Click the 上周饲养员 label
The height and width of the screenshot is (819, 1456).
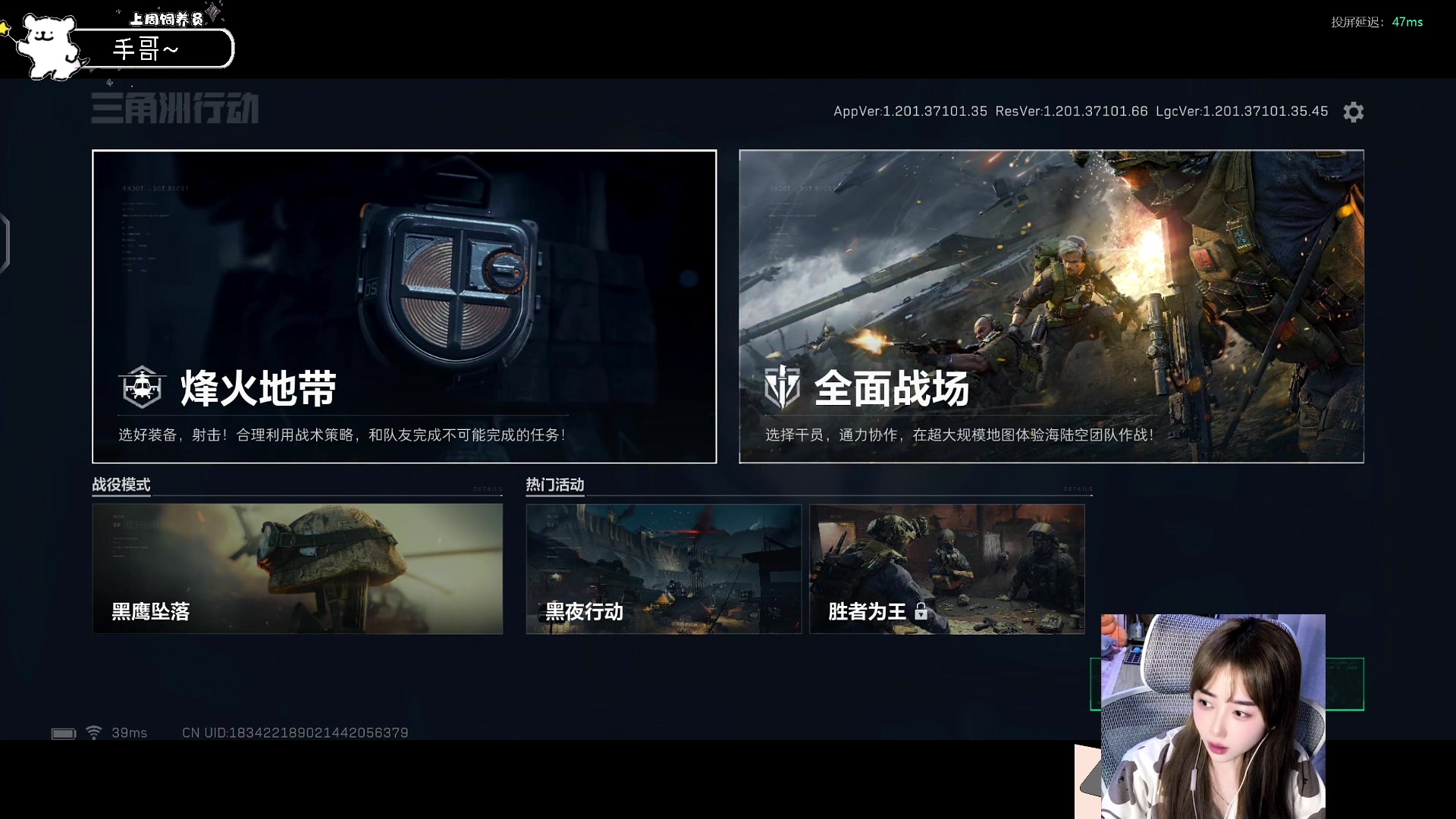(166, 19)
